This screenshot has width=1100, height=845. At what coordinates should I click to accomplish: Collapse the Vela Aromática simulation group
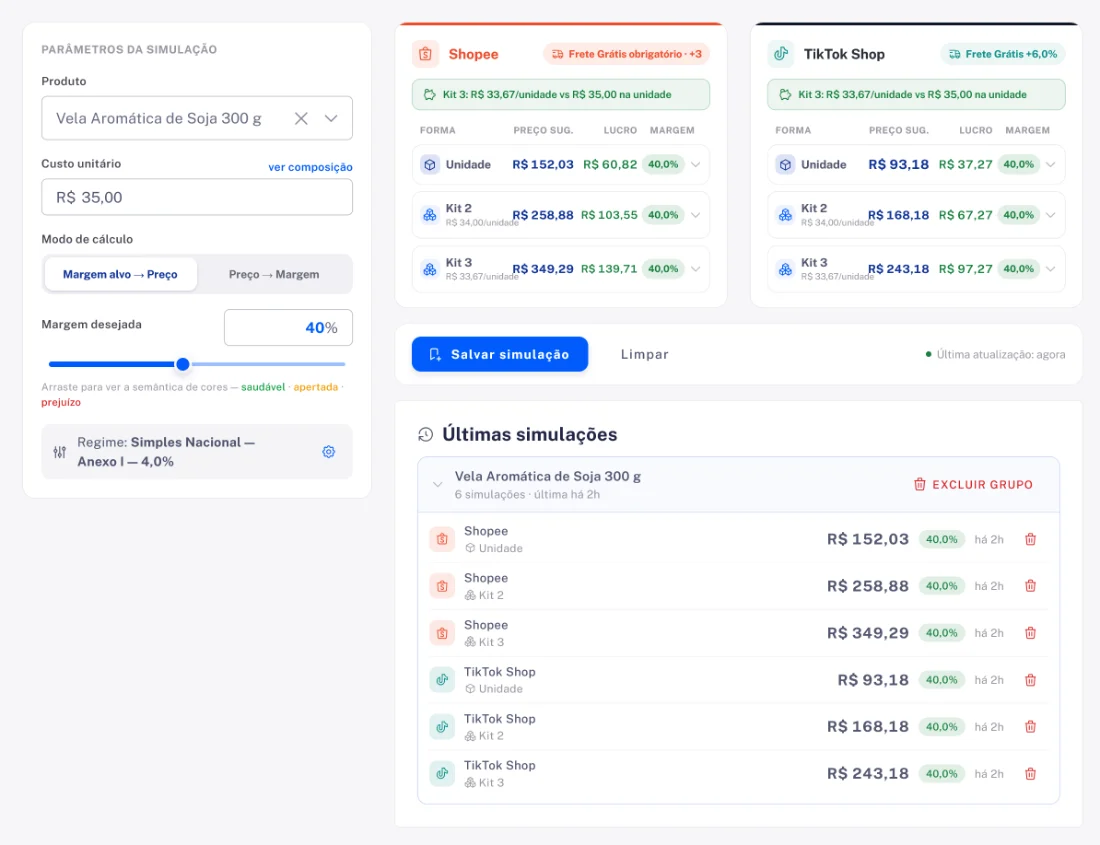(438, 485)
